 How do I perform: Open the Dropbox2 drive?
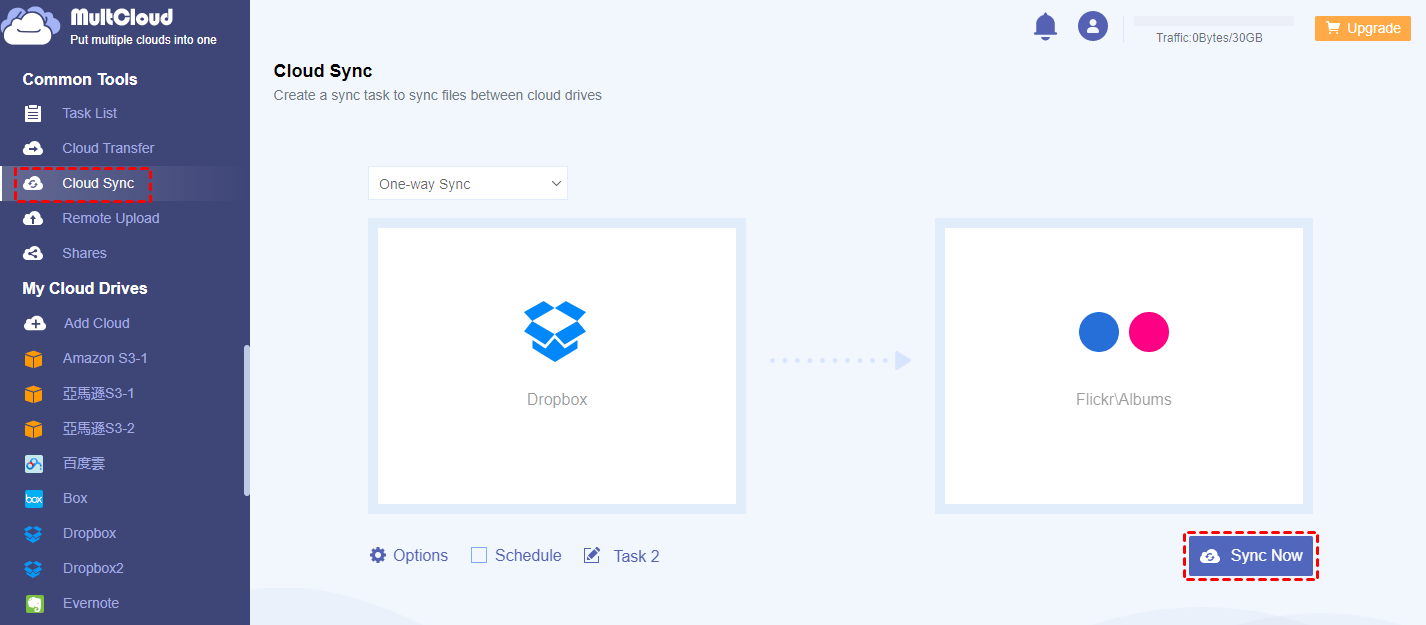click(x=93, y=568)
